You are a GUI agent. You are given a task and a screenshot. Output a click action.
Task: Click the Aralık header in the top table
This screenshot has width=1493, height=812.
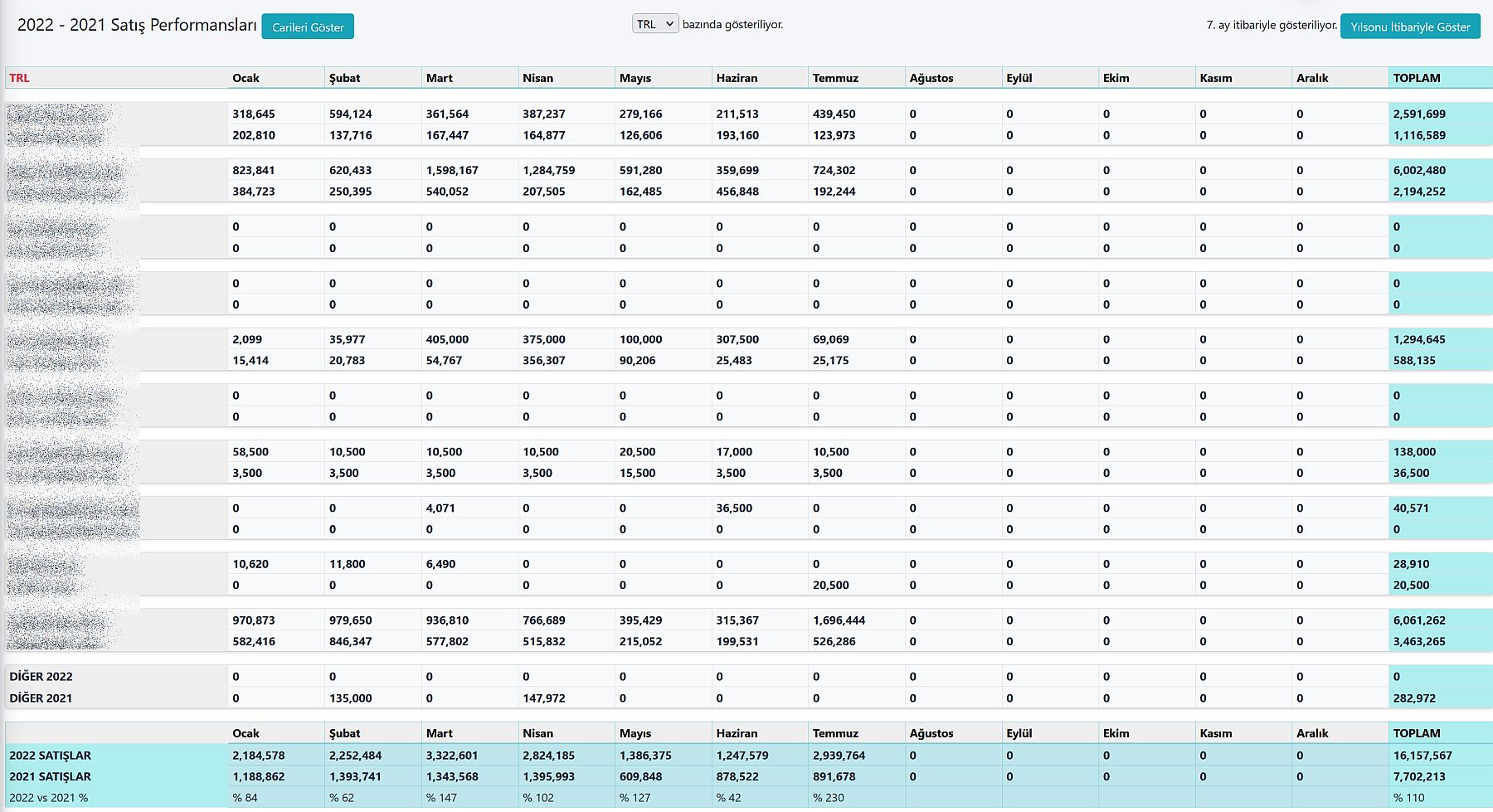[x=1311, y=78]
